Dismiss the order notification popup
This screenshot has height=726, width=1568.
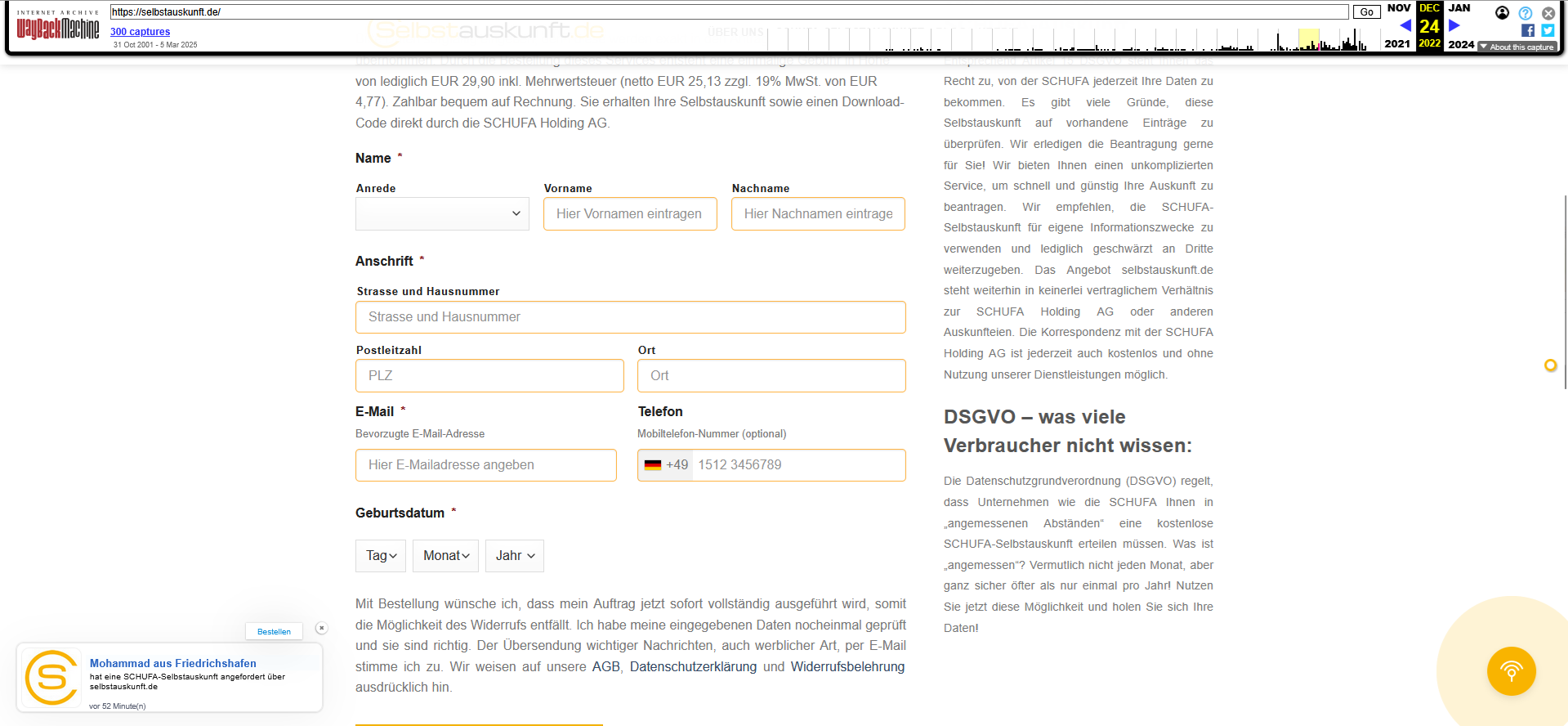[321, 628]
